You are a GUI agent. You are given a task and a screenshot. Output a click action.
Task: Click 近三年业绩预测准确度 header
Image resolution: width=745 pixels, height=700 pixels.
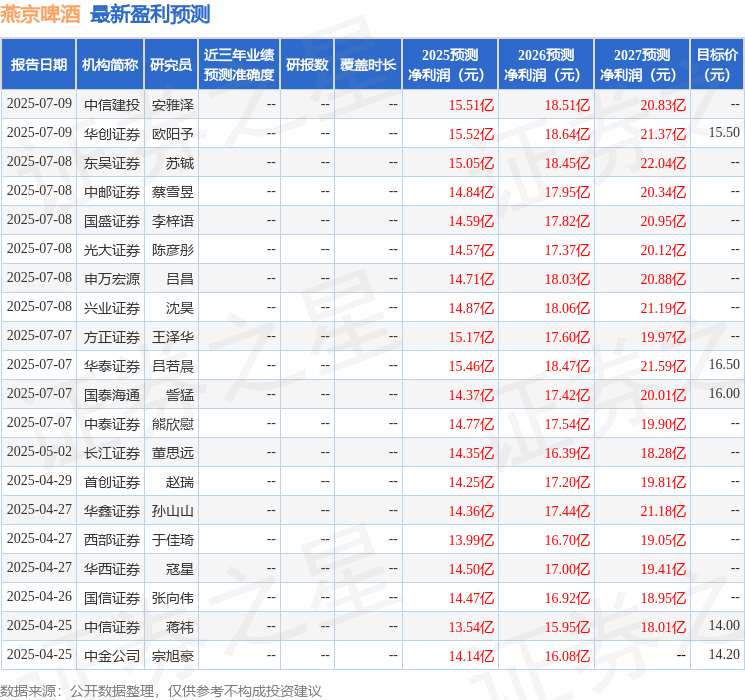pyautogui.click(x=239, y=64)
